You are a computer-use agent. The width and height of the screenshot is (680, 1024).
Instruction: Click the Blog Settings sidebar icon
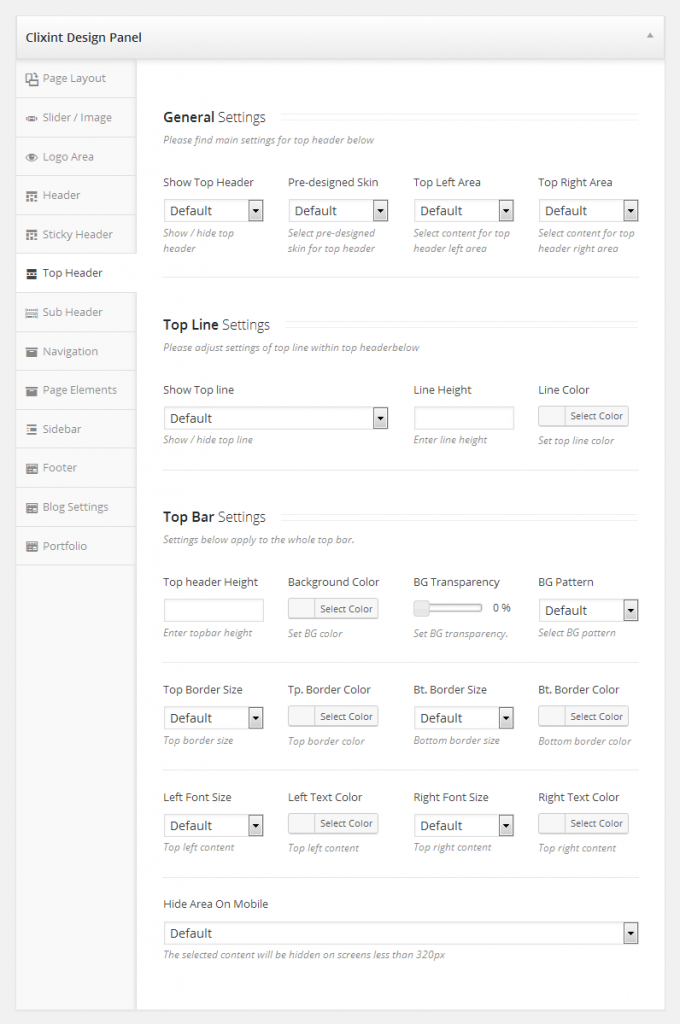[32, 508]
